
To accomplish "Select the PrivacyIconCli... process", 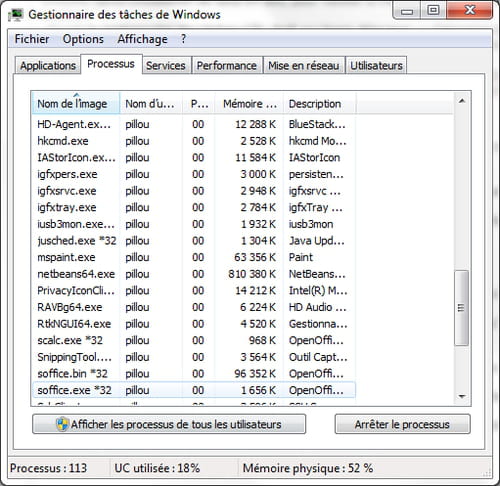I will 193,291.
